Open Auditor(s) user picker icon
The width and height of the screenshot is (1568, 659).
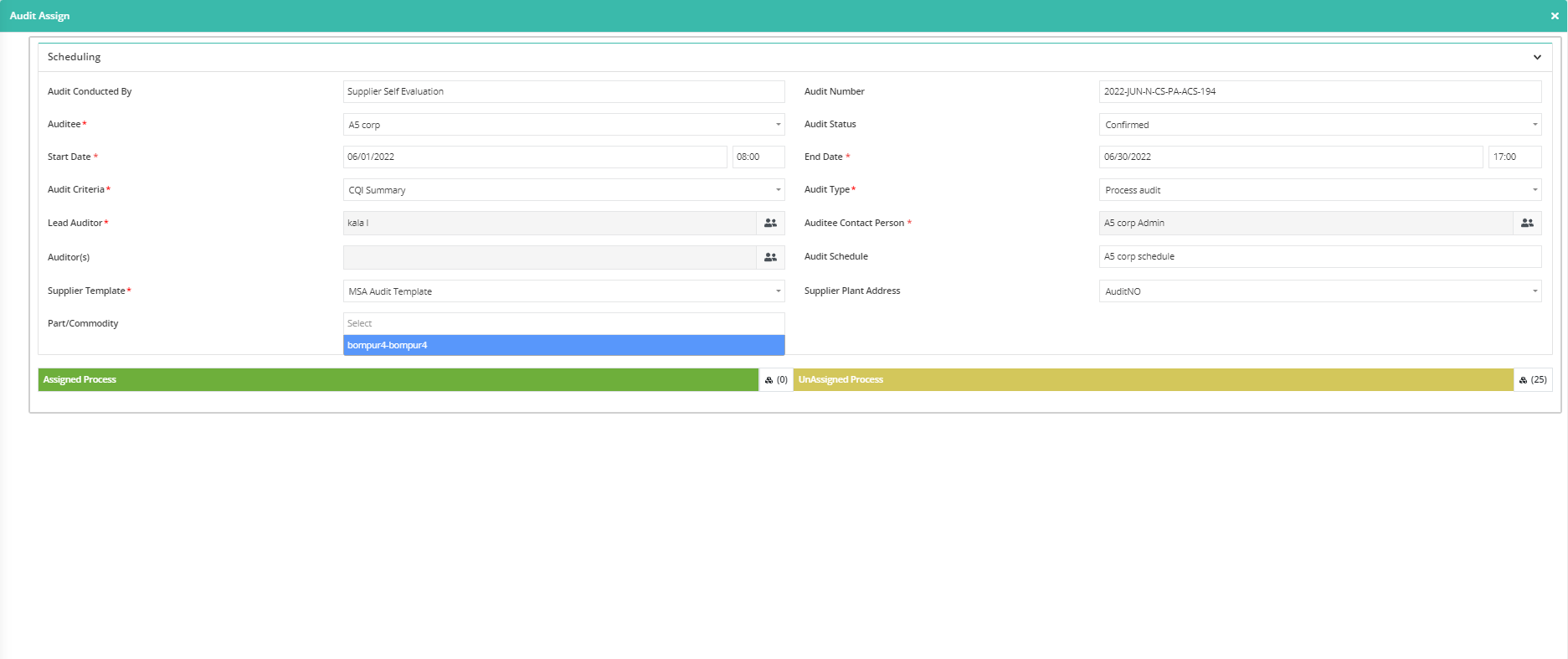coord(770,257)
